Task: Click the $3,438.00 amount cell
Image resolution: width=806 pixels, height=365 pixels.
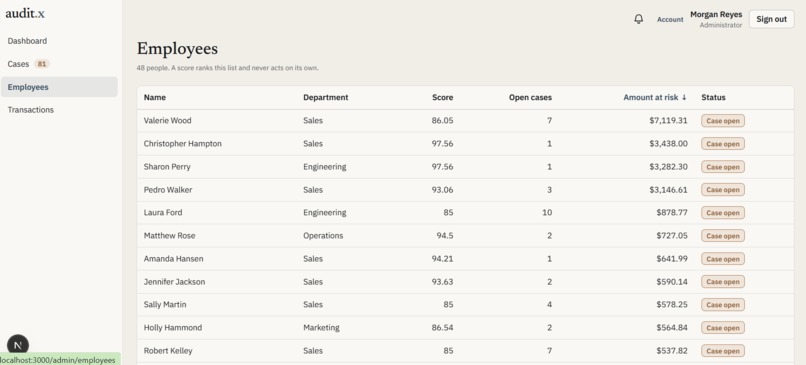Action: [668, 143]
